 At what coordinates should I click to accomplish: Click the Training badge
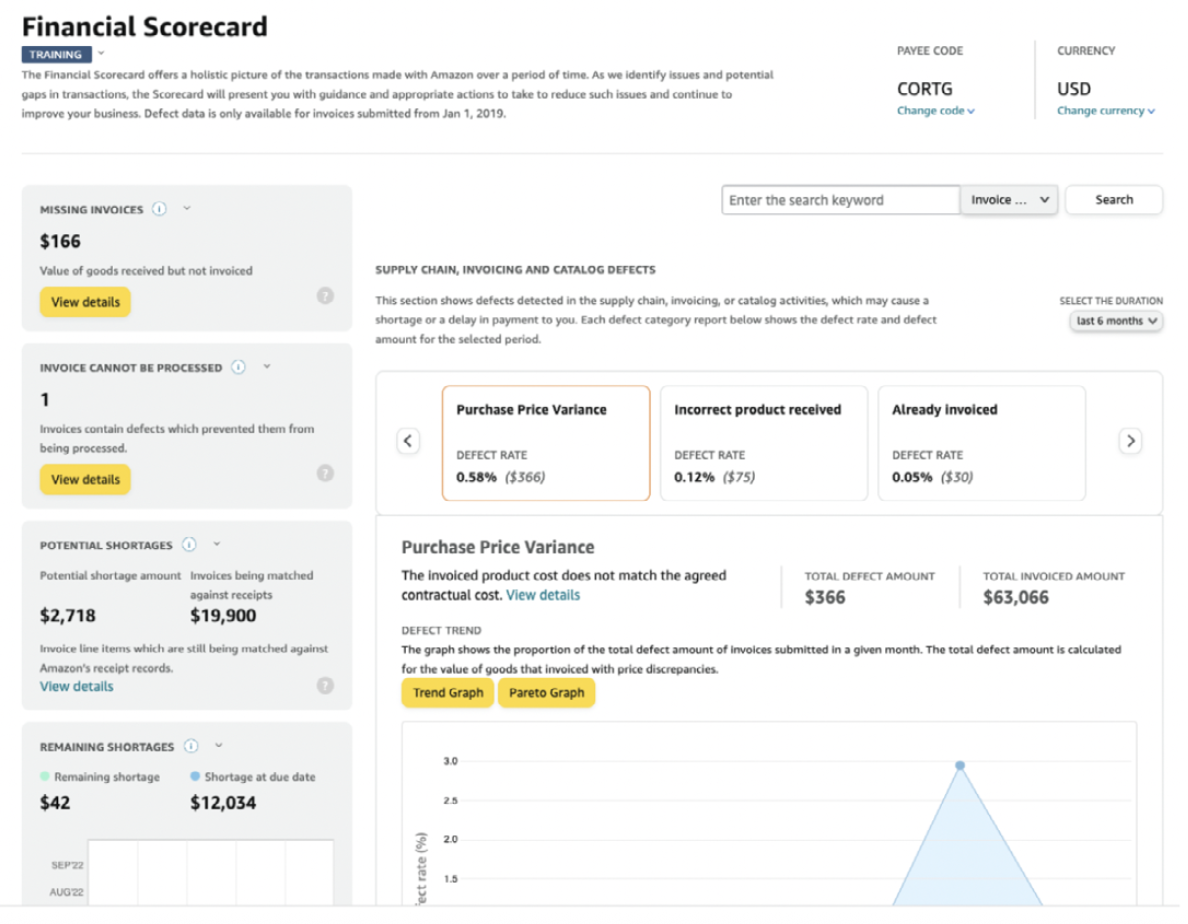(x=56, y=55)
